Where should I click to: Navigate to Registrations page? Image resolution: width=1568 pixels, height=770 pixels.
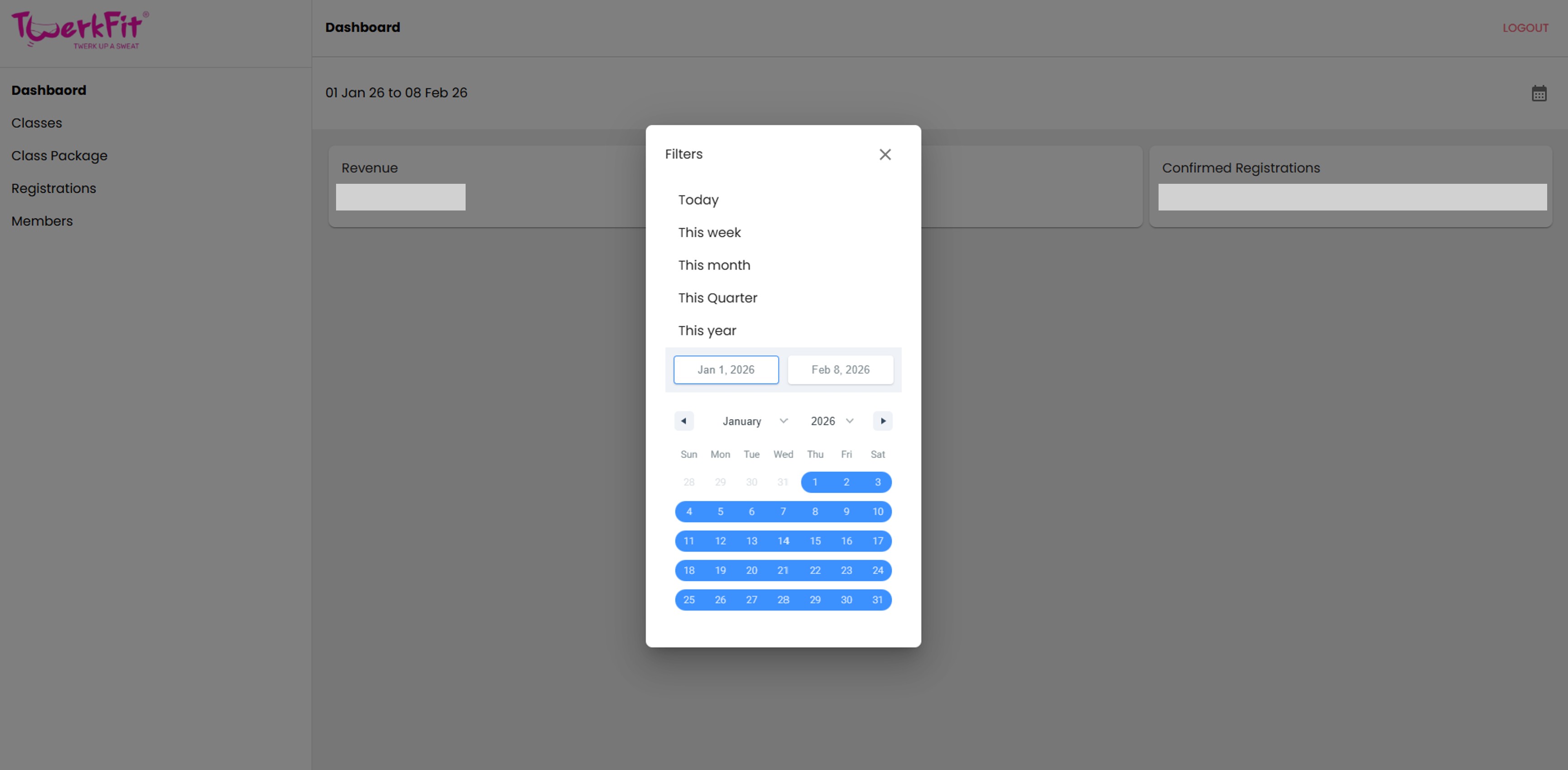(53, 189)
